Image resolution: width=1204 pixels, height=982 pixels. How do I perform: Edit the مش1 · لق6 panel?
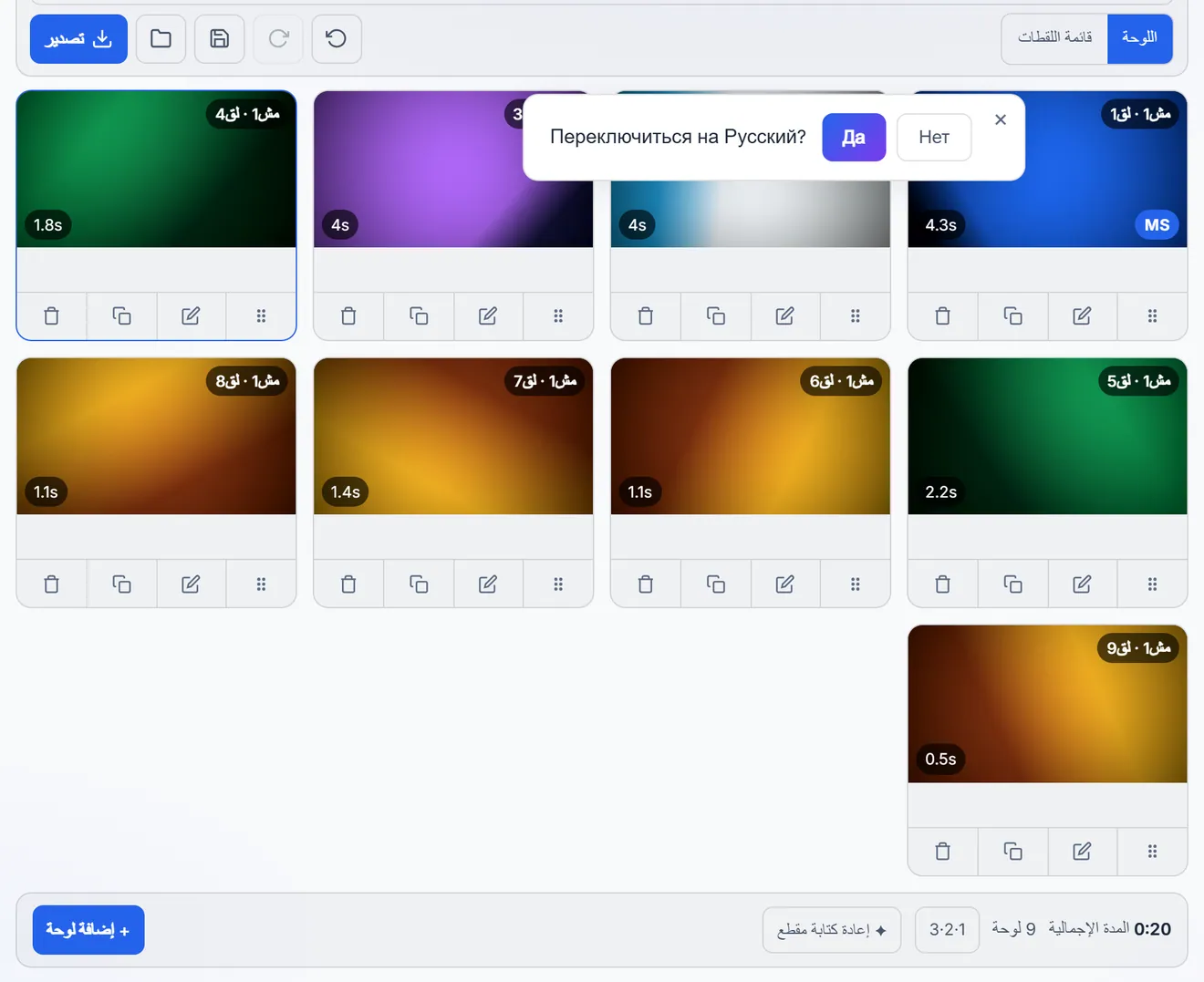784,584
